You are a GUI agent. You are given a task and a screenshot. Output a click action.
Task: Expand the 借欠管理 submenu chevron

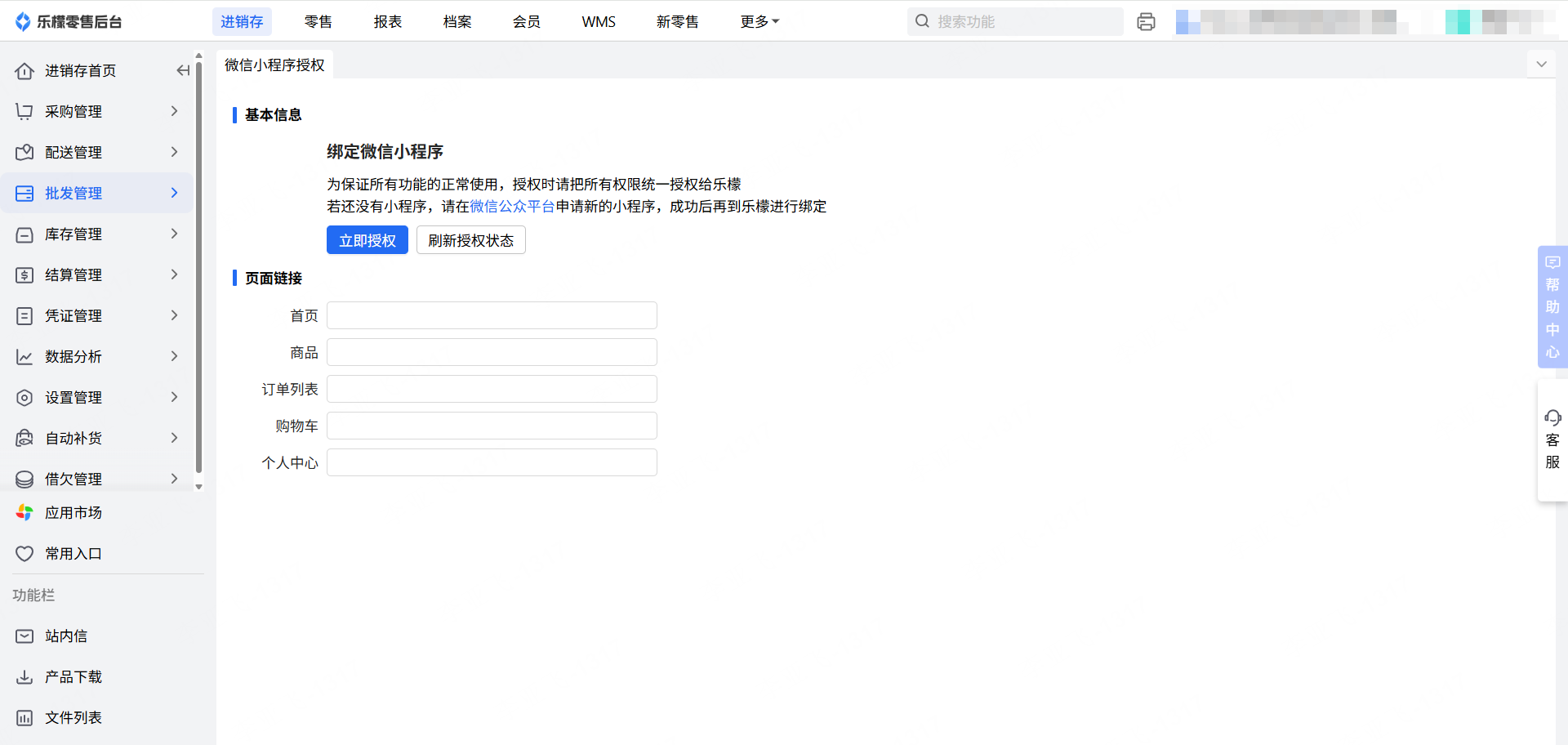coord(174,479)
